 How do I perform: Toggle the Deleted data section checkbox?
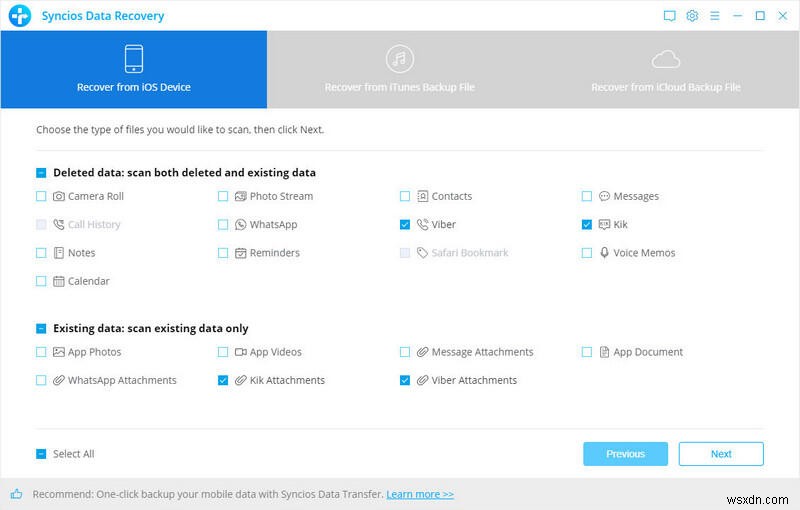[41, 173]
